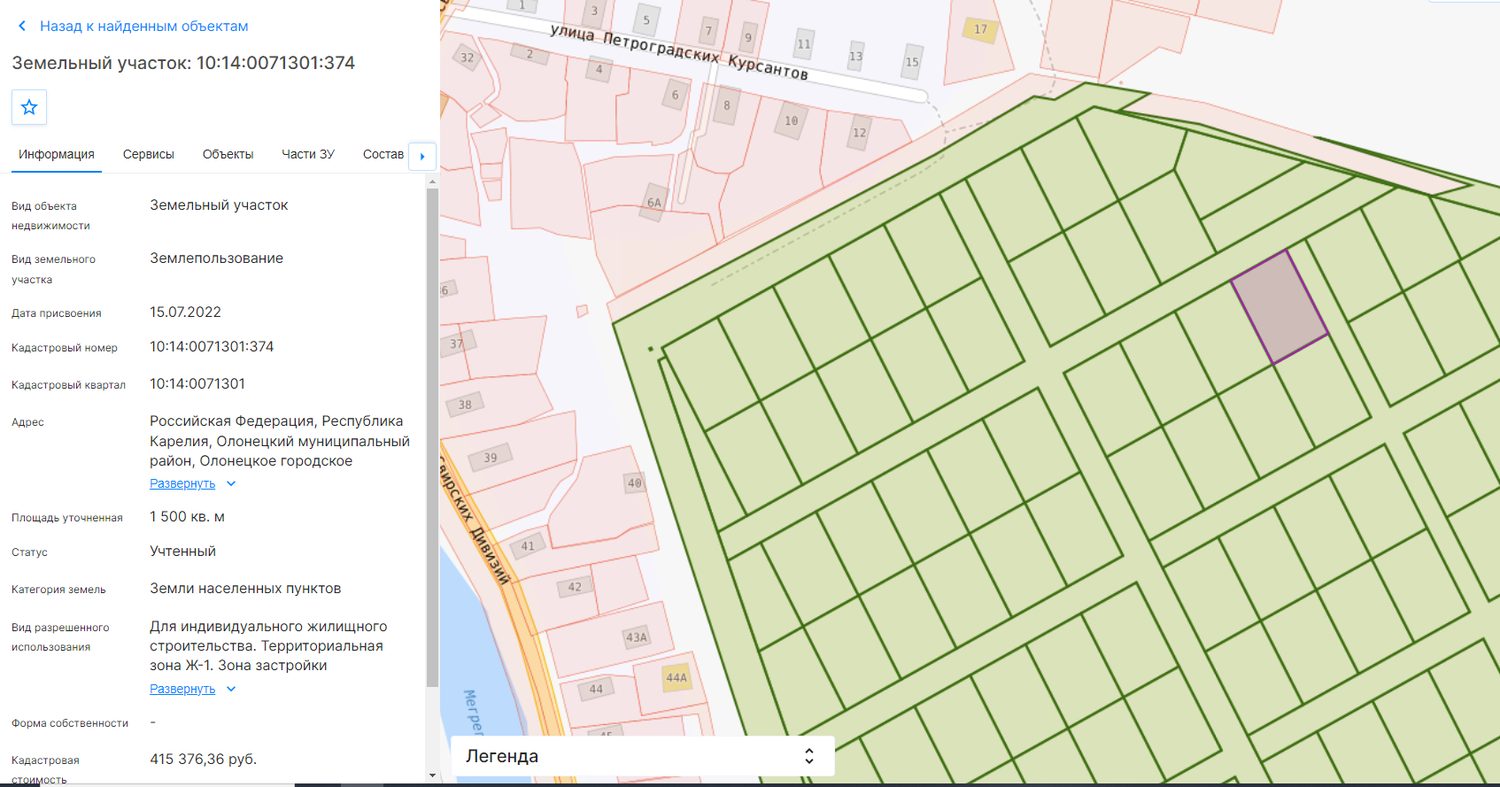The height and width of the screenshot is (787, 1500).
Task: Click tab scroll right arrow
Action: click(422, 156)
